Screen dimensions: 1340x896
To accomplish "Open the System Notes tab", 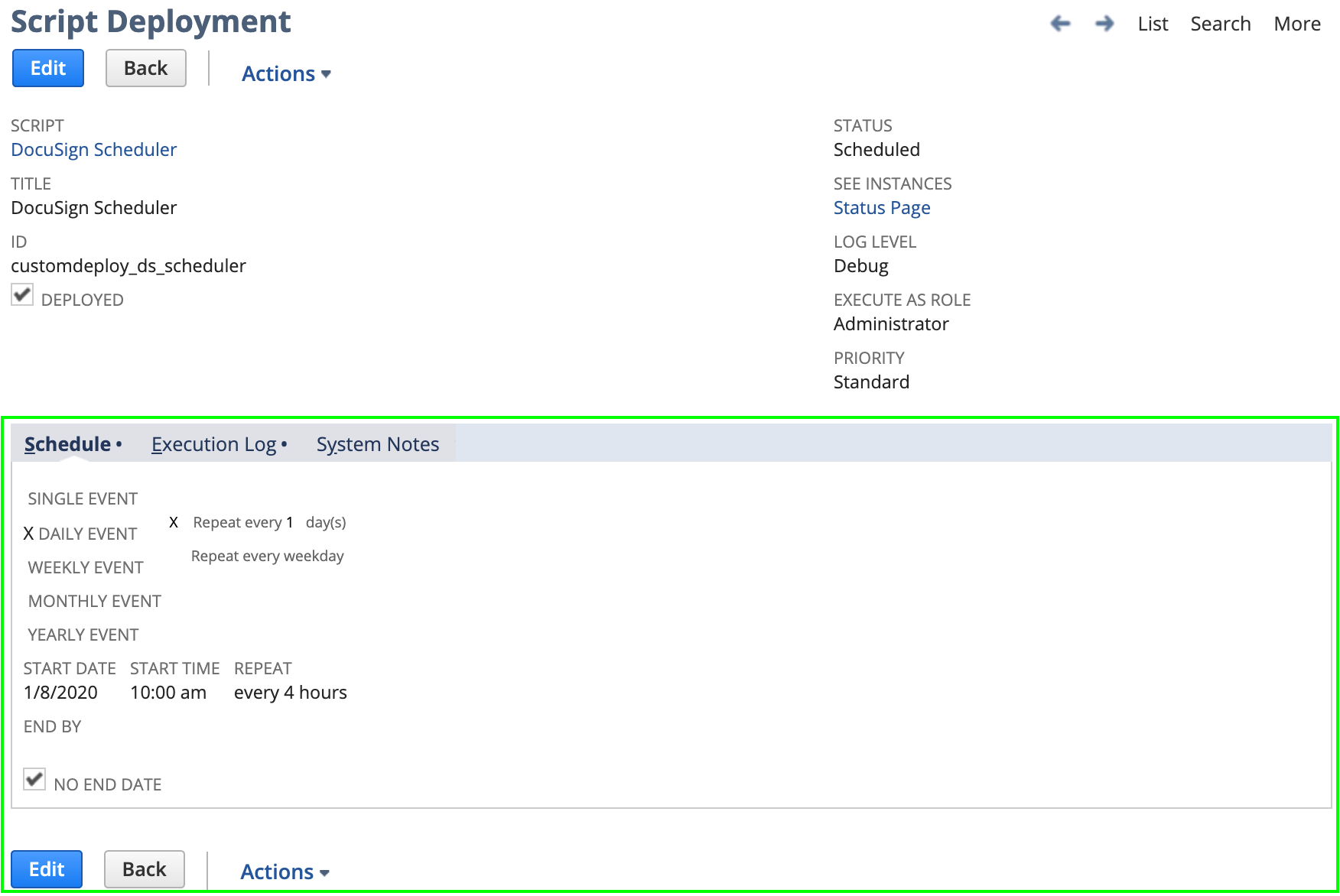I will point(377,444).
